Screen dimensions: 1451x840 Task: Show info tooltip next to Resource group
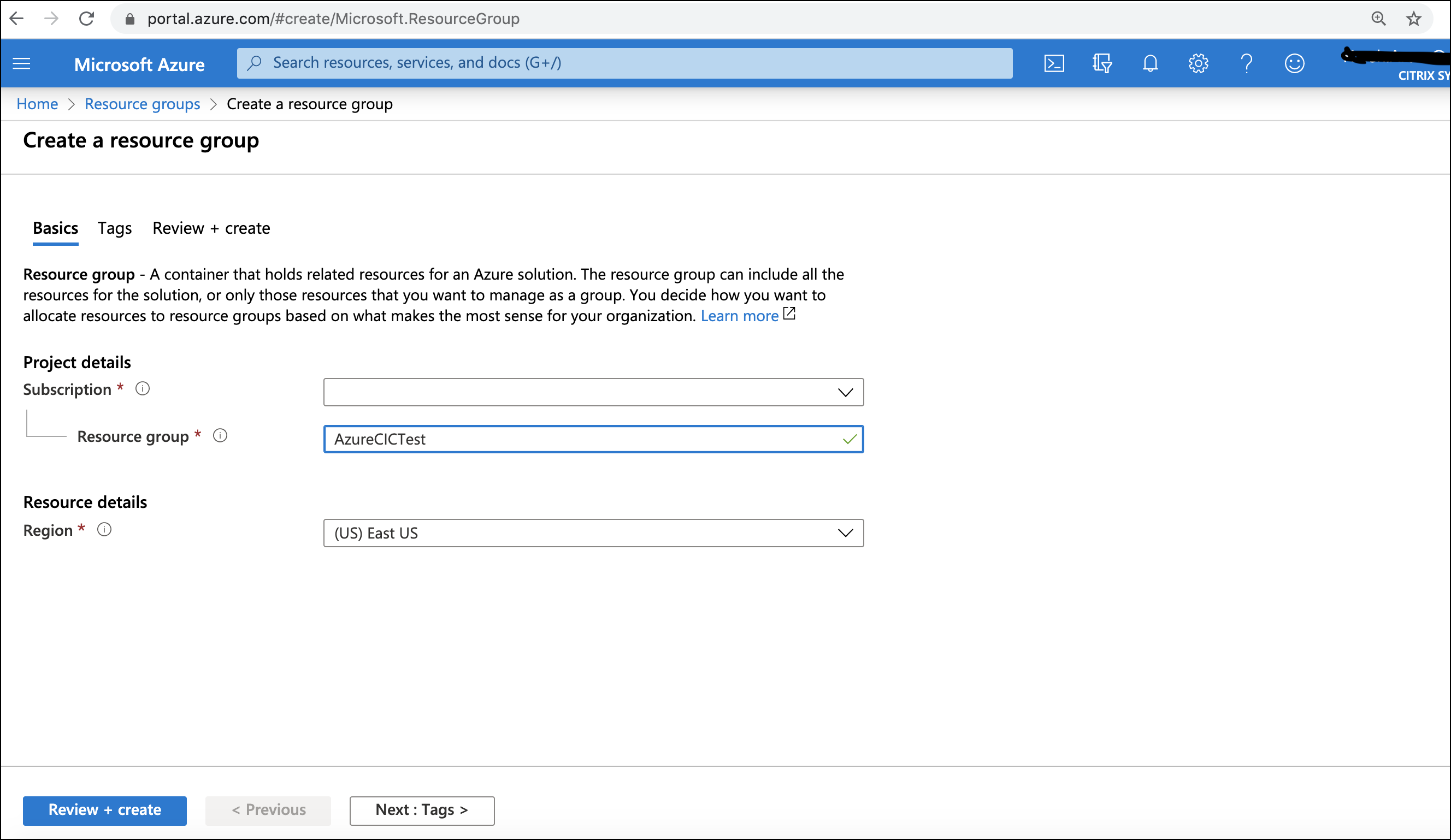[220, 435]
